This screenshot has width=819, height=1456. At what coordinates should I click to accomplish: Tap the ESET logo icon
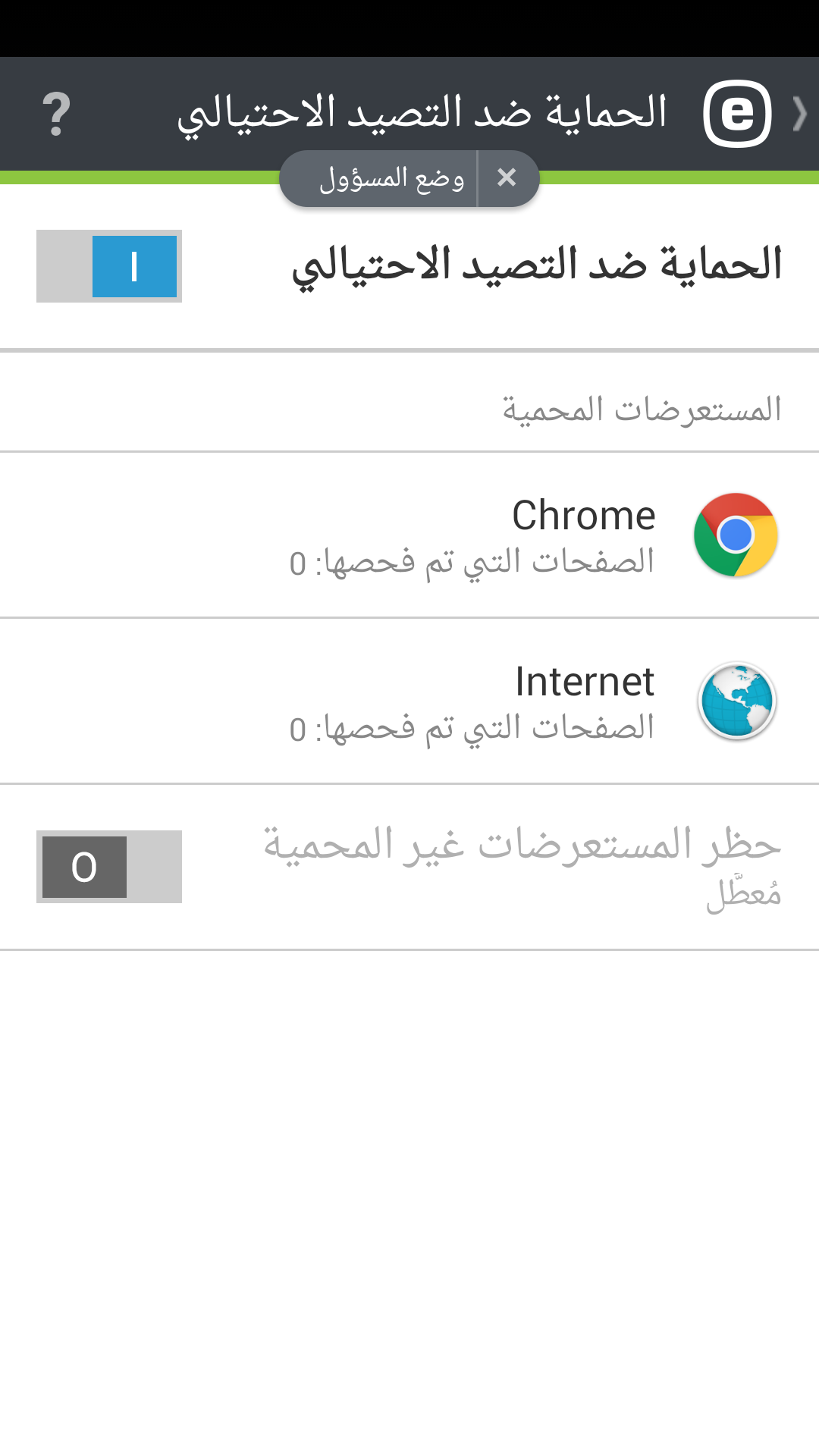tap(737, 114)
